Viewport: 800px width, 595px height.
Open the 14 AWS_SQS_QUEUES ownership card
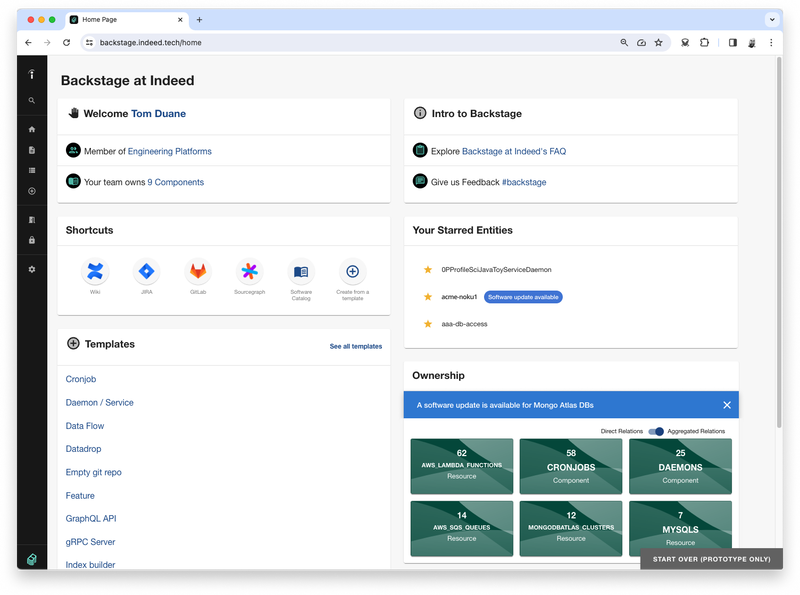(x=462, y=528)
